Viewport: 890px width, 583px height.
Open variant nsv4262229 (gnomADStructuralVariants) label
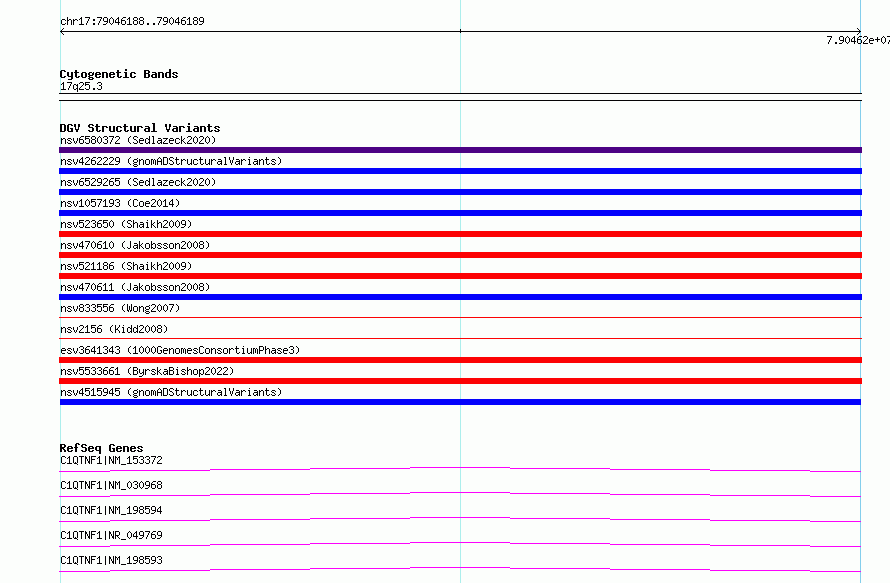click(x=171, y=161)
